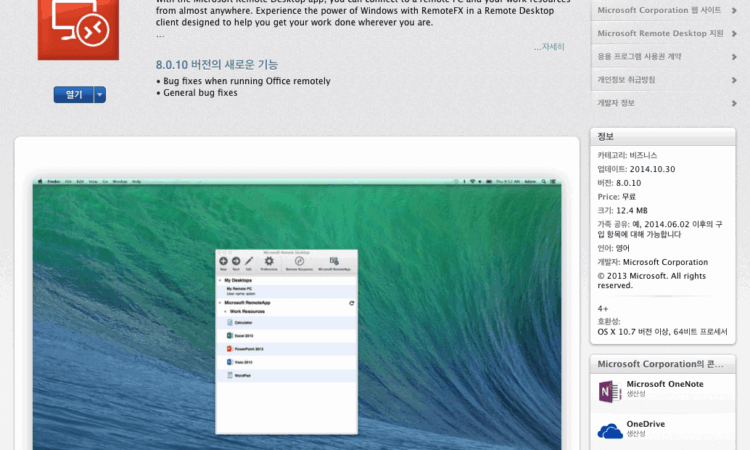
Task: Open the Microsoft OneNote title link
Action: [x=665, y=384]
